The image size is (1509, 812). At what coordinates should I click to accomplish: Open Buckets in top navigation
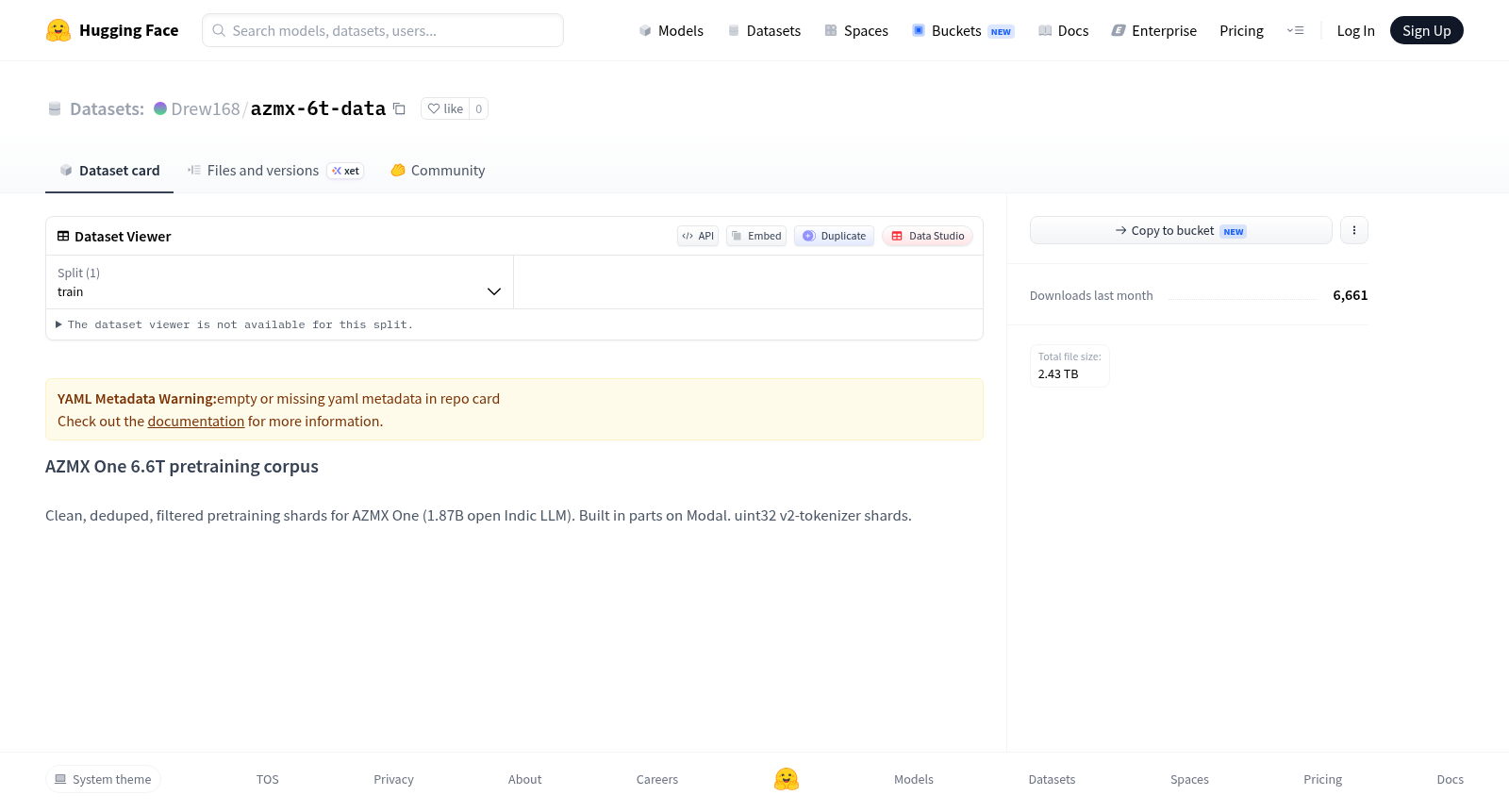pos(962,30)
